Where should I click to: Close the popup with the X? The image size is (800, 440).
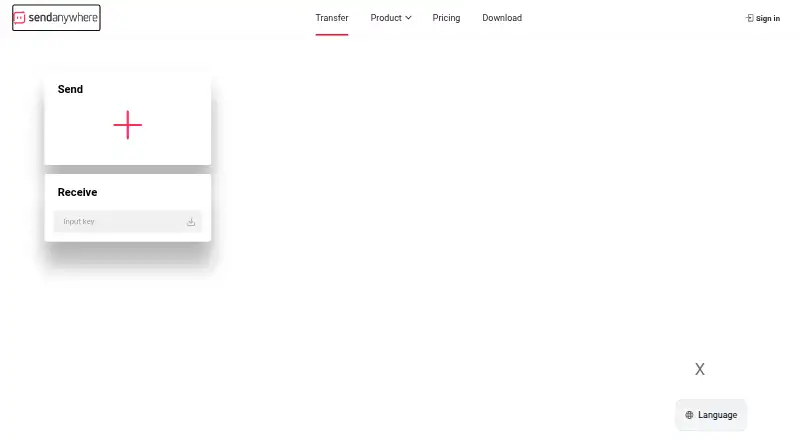coord(699,369)
